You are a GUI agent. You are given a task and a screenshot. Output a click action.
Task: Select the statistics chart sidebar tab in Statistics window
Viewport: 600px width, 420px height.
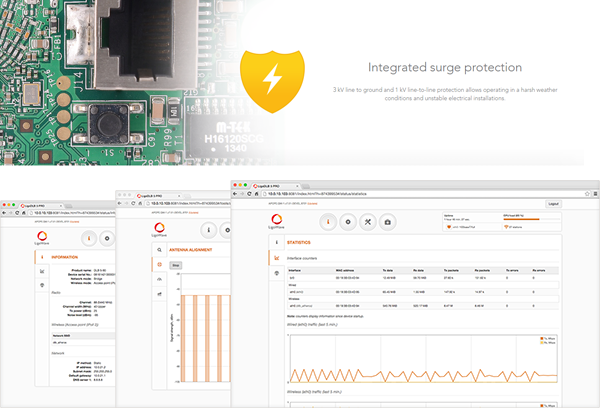pyautogui.click(x=277, y=258)
